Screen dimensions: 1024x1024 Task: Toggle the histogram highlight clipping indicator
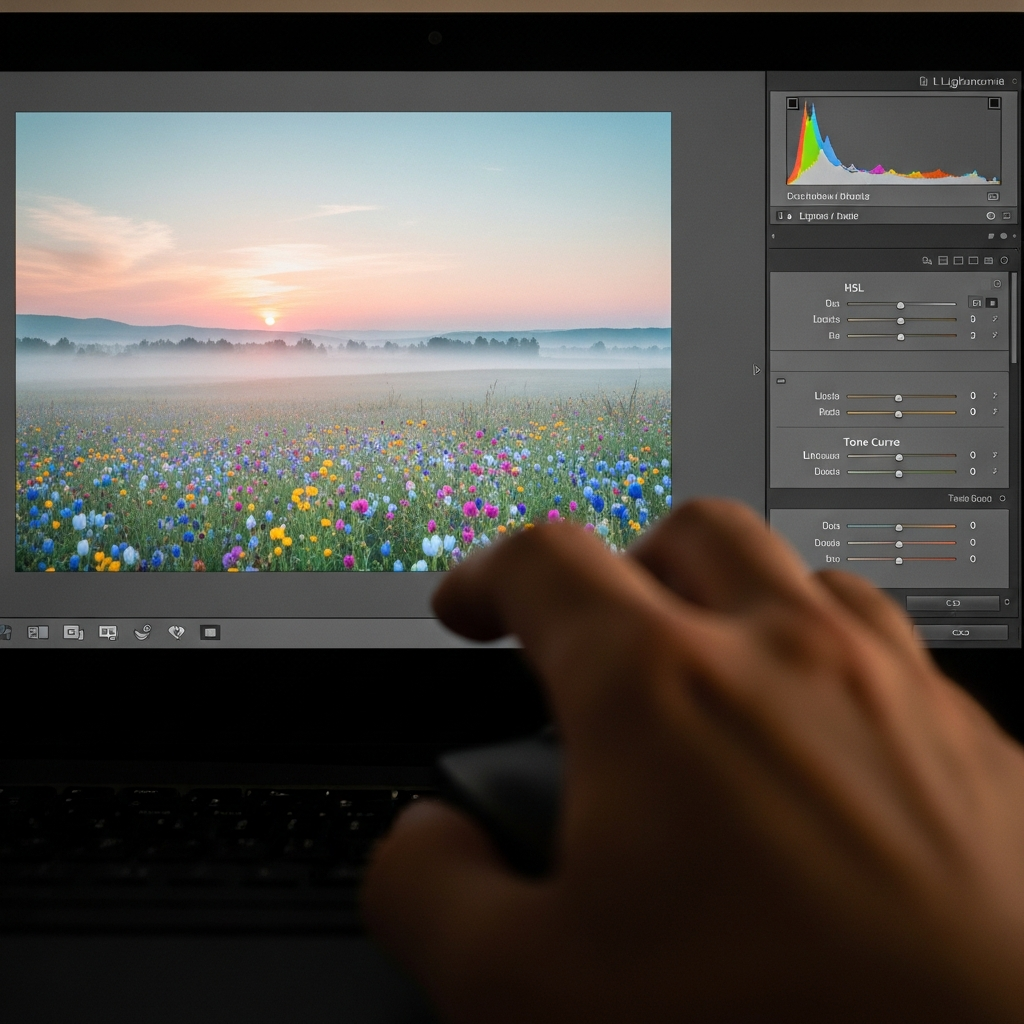pos(994,103)
